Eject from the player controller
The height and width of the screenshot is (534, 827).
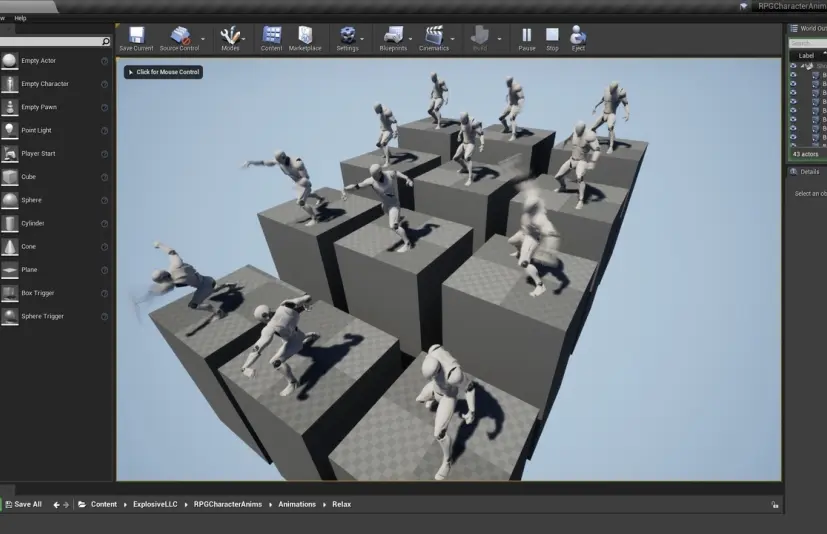pos(578,37)
